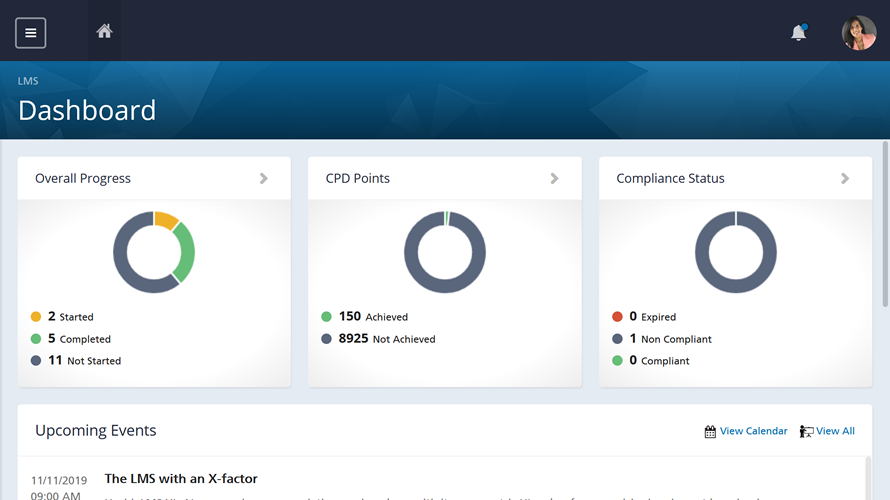Viewport: 890px width, 500px height.
Task: Click the '150 Achieved' text
Action: point(373,317)
